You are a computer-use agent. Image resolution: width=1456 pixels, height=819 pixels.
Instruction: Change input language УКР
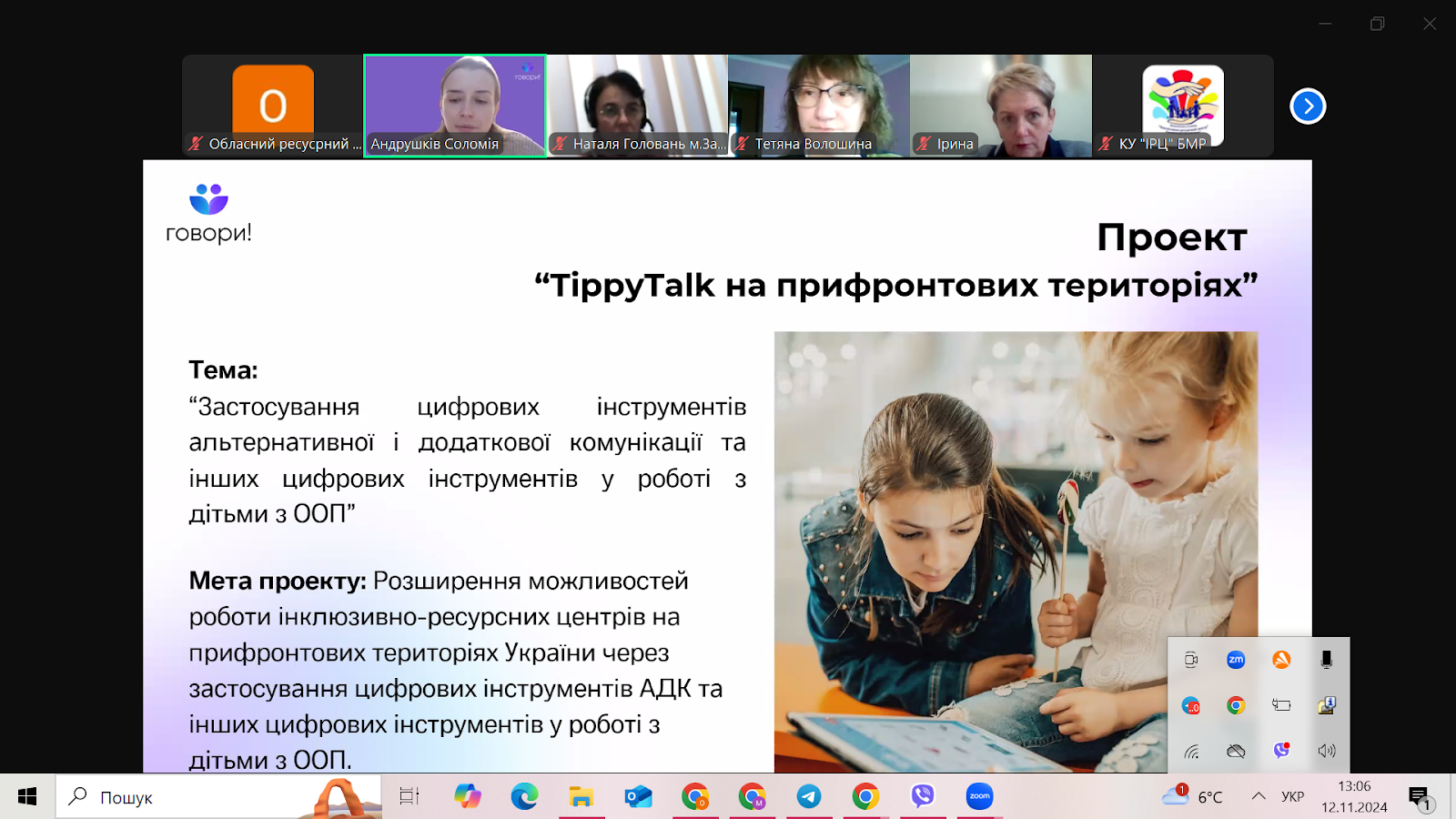click(x=1292, y=797)
